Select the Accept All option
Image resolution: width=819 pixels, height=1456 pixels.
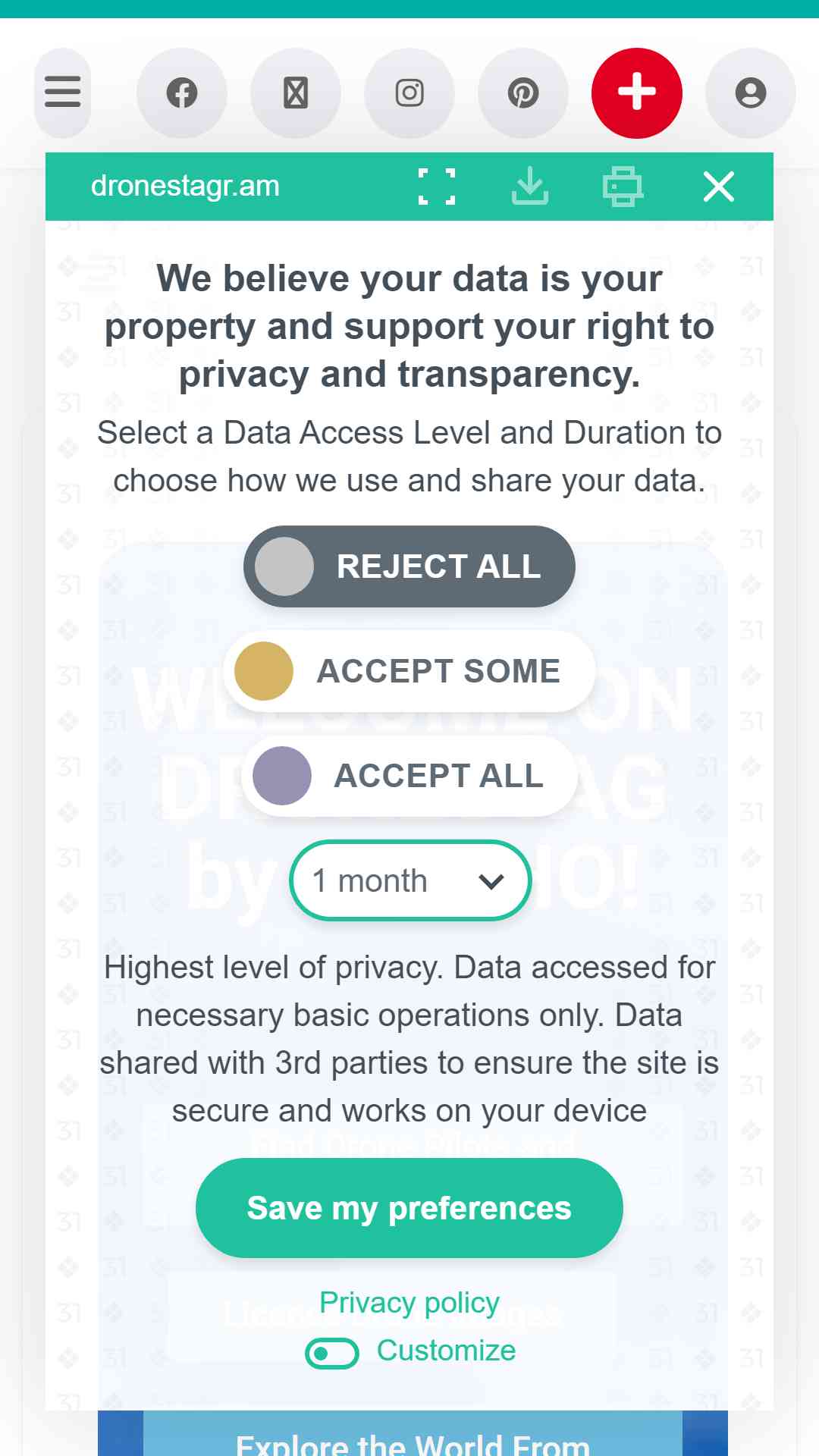pos(409,776)
